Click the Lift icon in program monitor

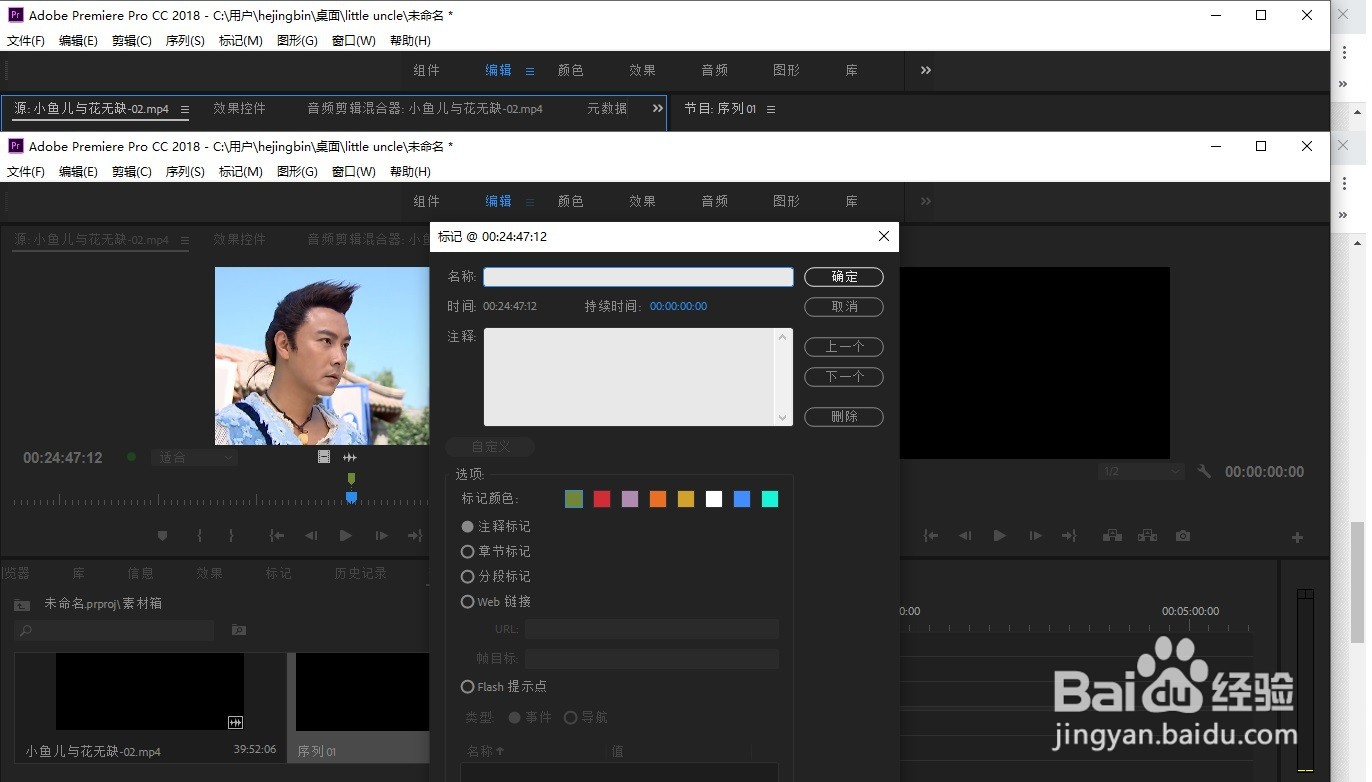(x=1112, y=535)
